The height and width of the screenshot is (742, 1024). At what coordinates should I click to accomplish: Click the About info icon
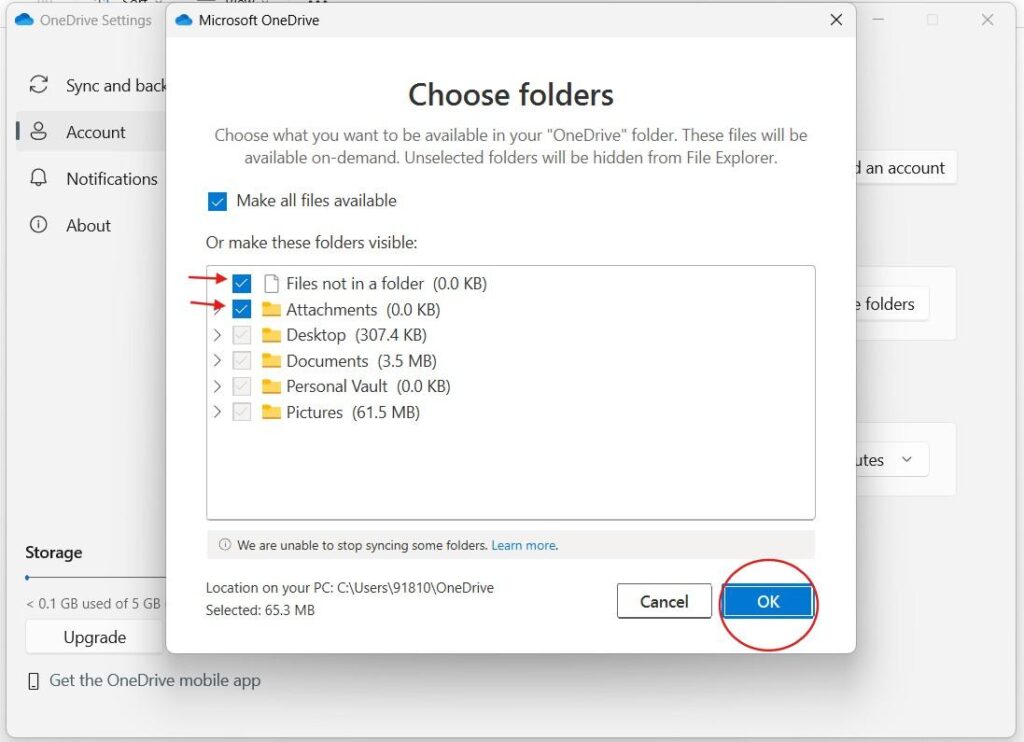pyautogui.click(x=39, y=225)
